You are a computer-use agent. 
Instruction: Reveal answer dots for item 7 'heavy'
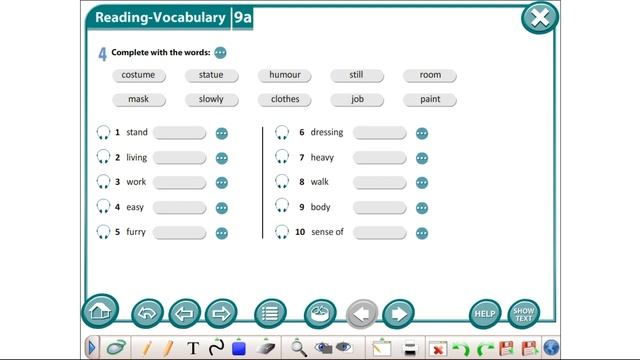pos(422,158)
